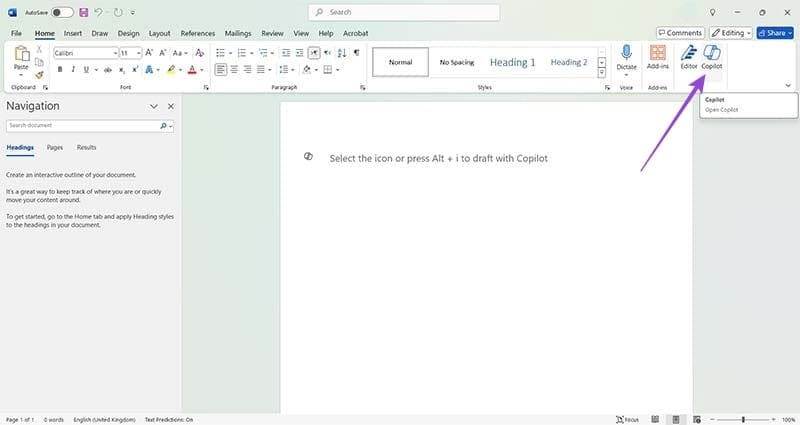Image resolution: width=800 pixels, height=425 pixels.
Task: Click the Paste clipboard icon
Action: [x=21, y=53]
